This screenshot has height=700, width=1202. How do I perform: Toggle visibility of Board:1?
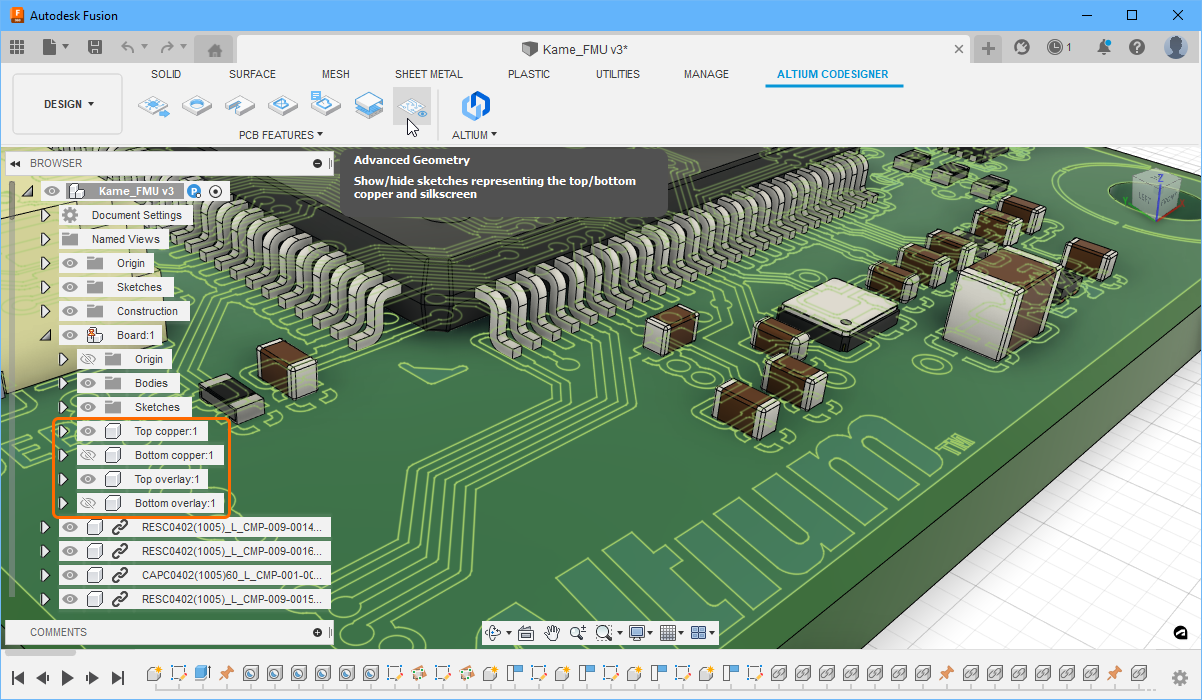click(70, 335)
